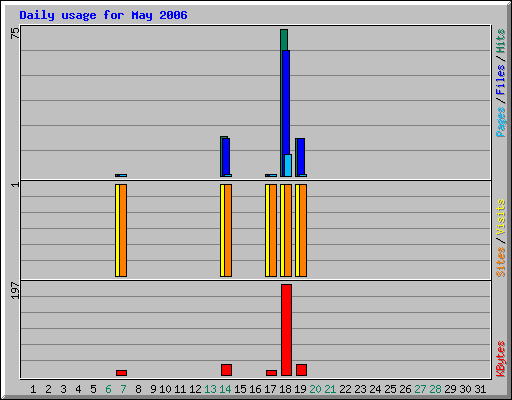Click the "Visits" legend label
The width and height of the screenshot is (512, 400).
501,217
